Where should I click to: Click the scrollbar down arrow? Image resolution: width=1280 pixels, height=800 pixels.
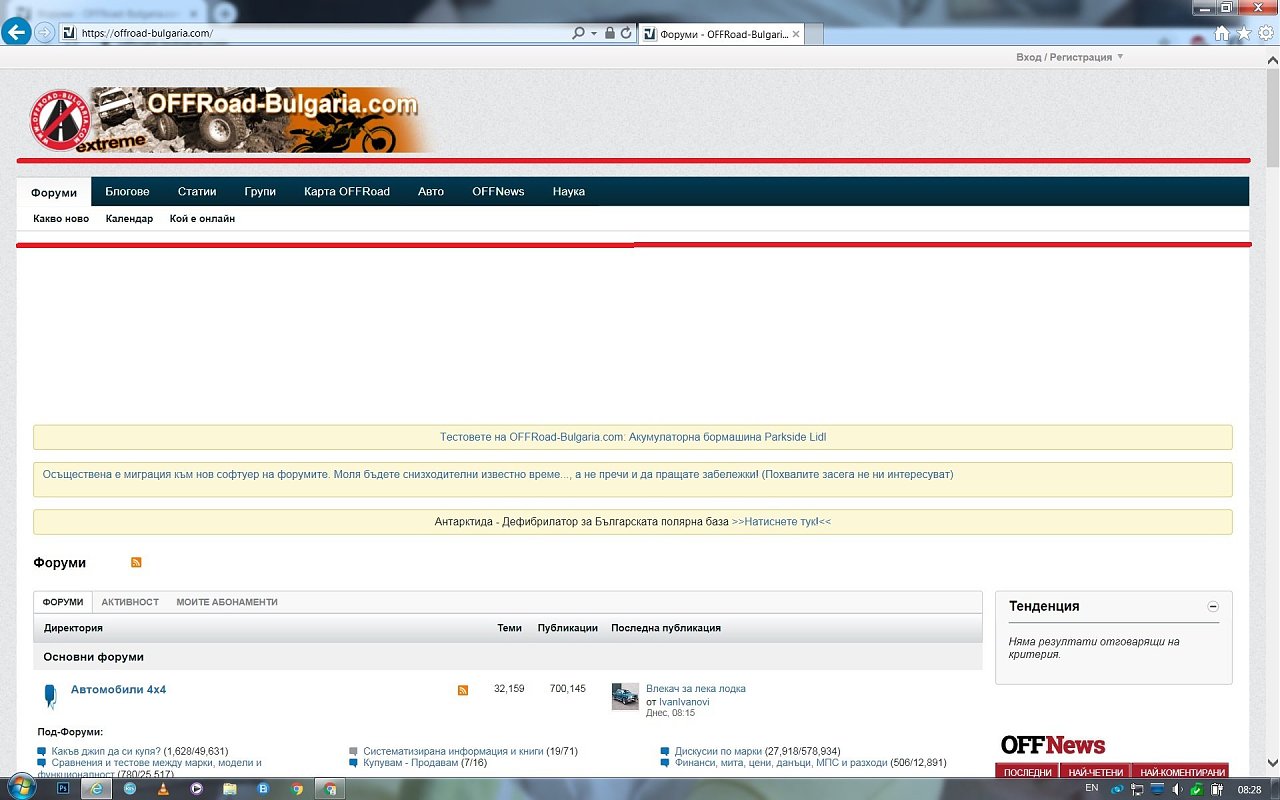click(1272, 762)
